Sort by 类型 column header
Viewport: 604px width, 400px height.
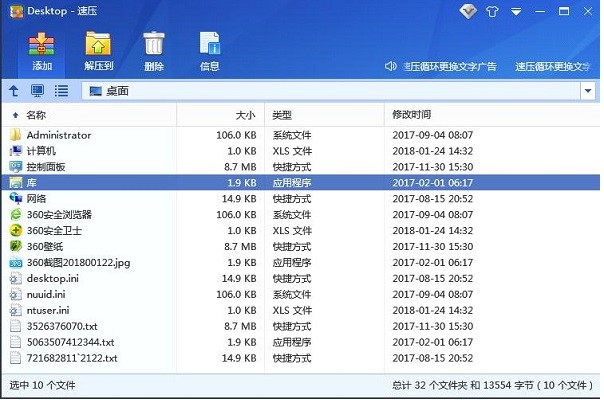pyautogui.click(x=282, y=115)
